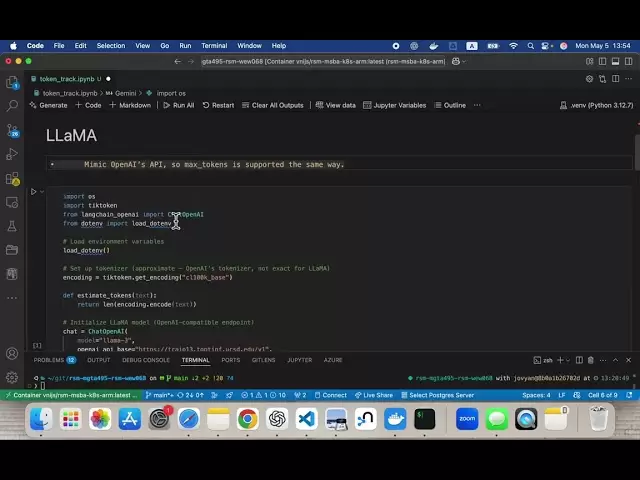
Task: Switch to the Debug Console tab
Action: tap(146, 360)
